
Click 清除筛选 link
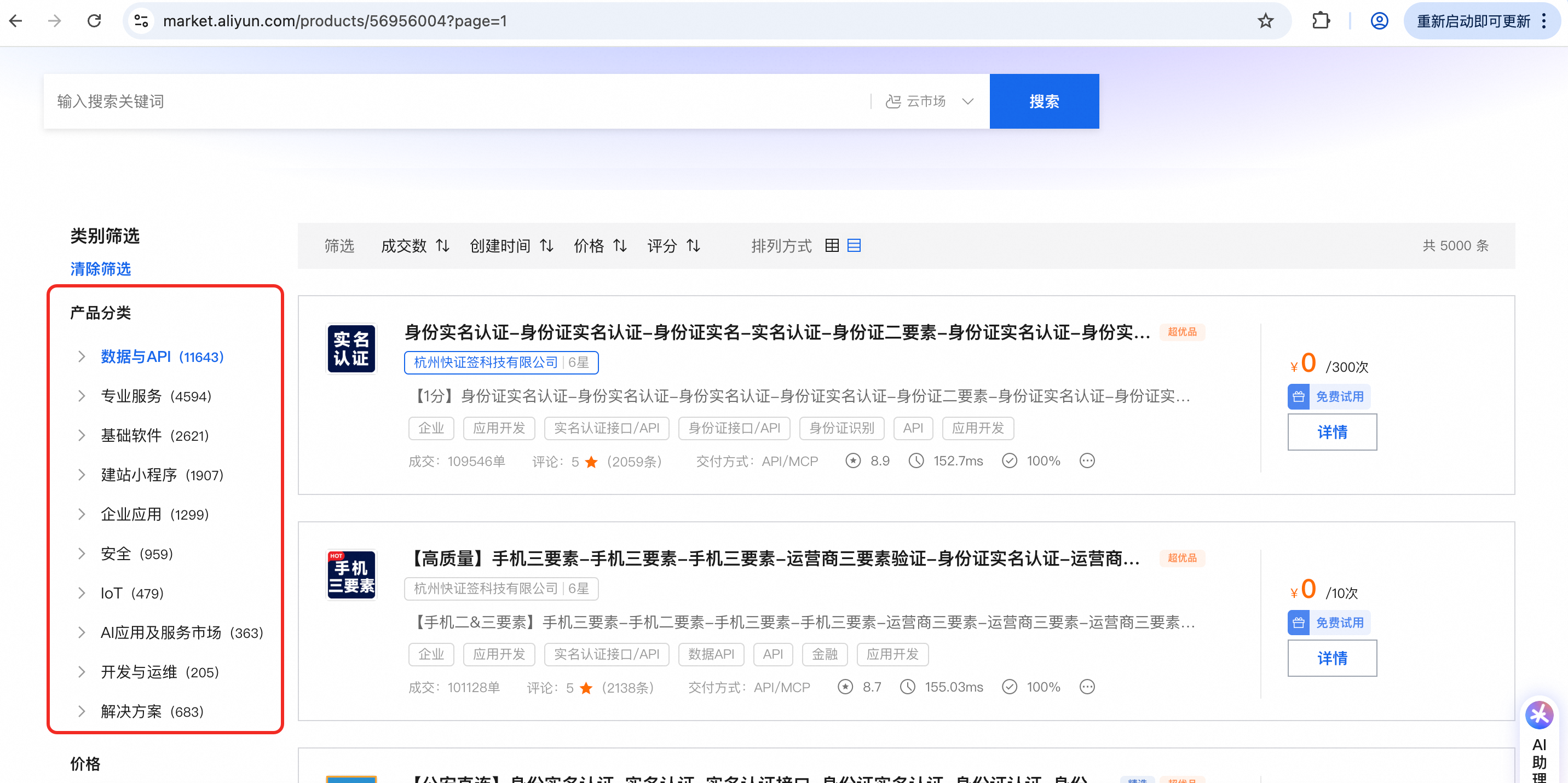[100, 268]
